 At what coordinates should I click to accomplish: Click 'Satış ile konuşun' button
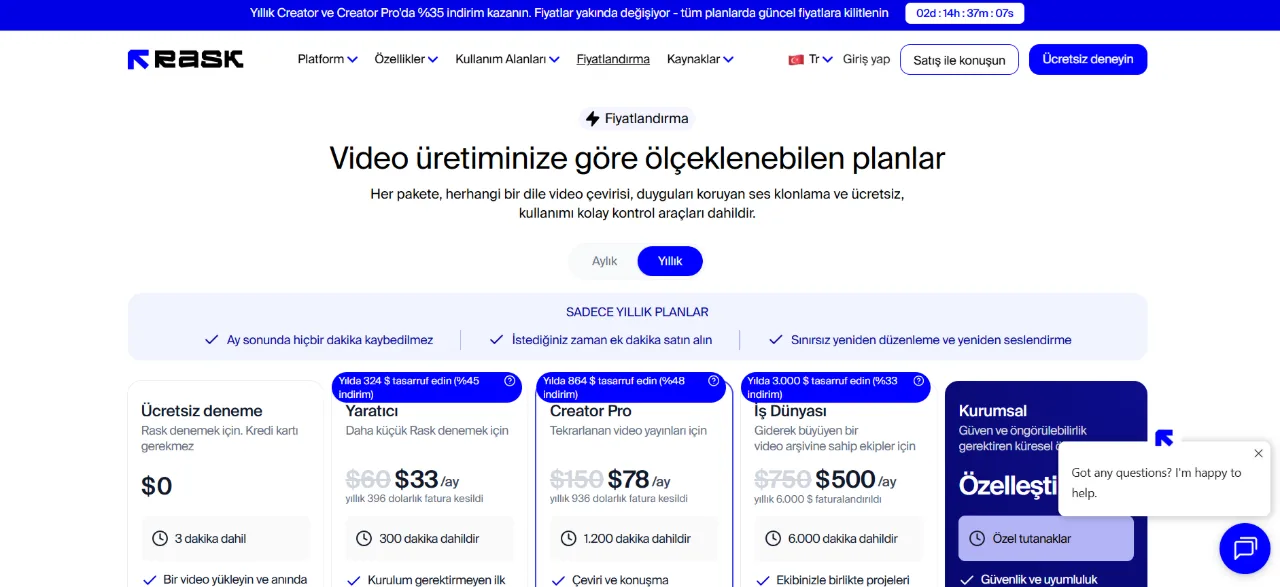pos(959,59)
